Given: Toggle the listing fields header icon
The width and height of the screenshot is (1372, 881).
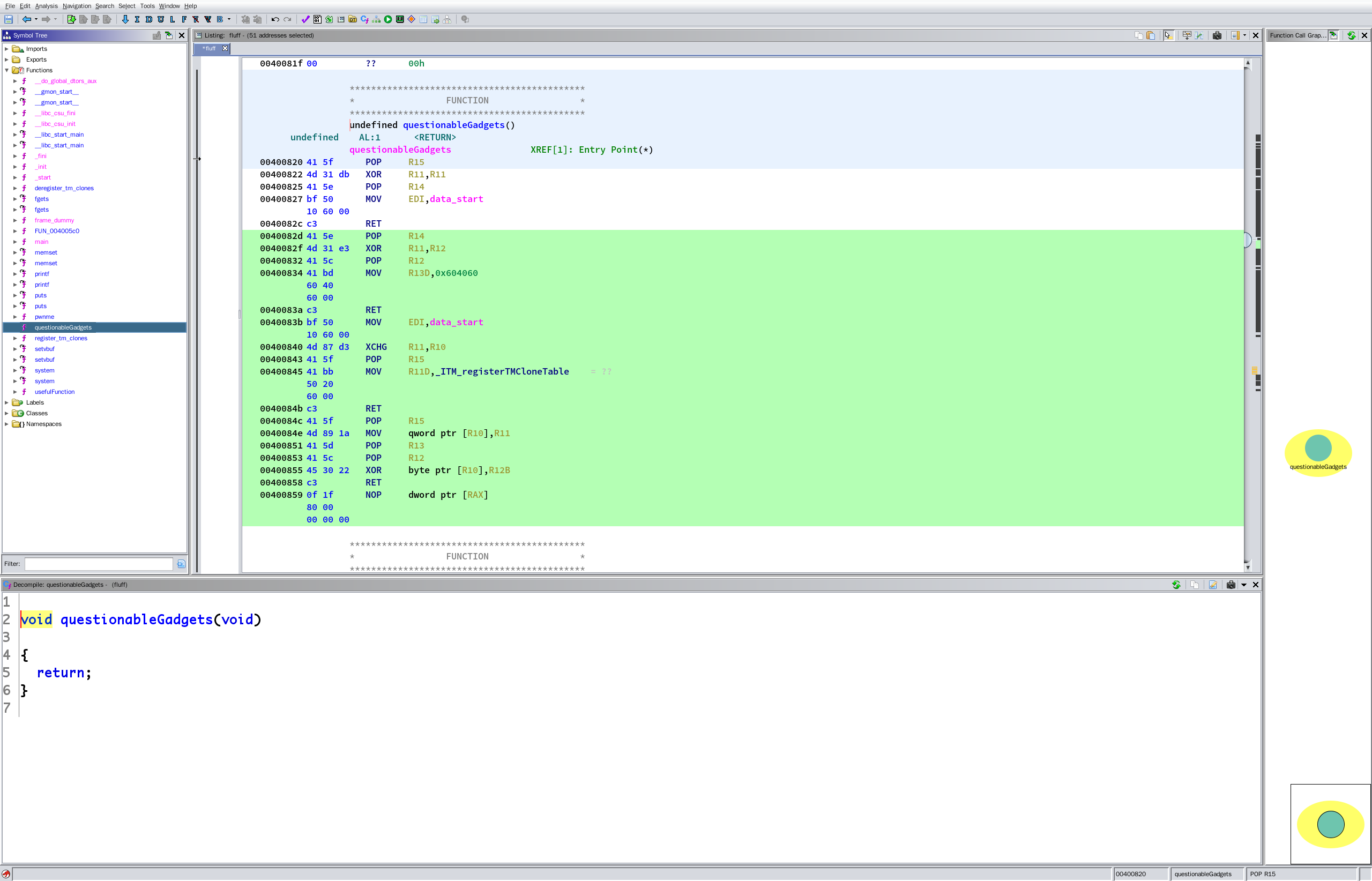Looking at the screenshot, I should (1187, 35).
